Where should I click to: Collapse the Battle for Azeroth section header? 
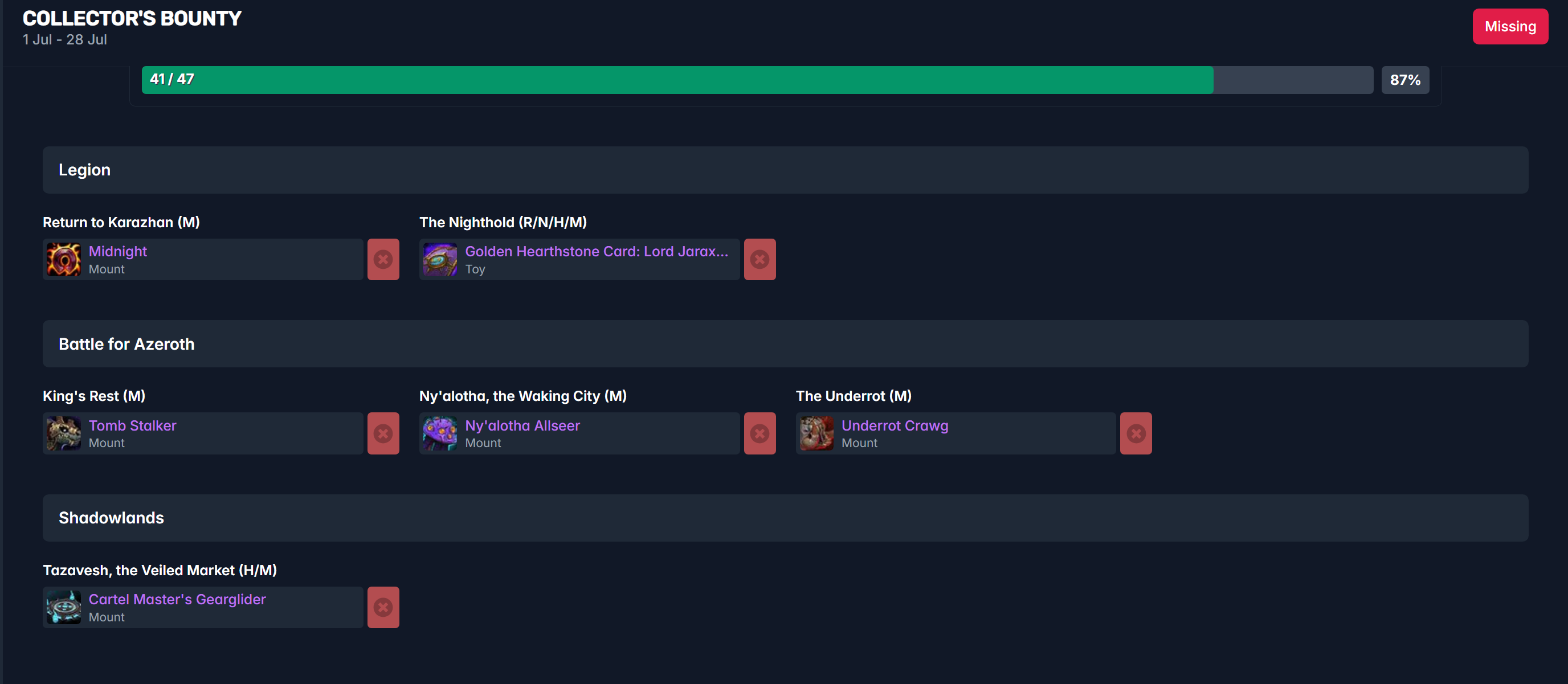coord(785,344)
